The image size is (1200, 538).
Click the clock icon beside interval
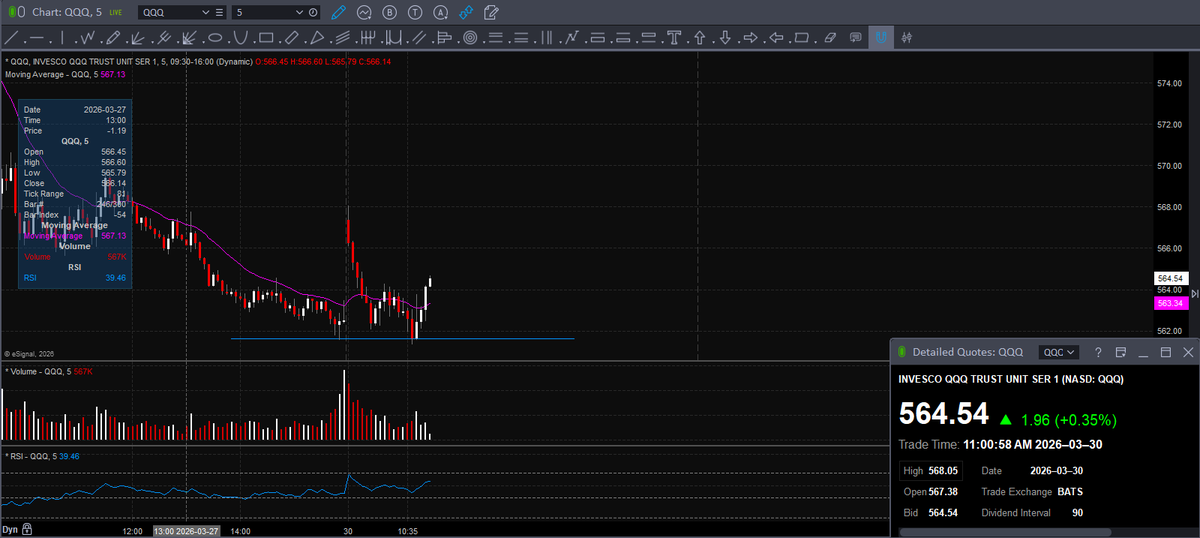pos(314,13)
